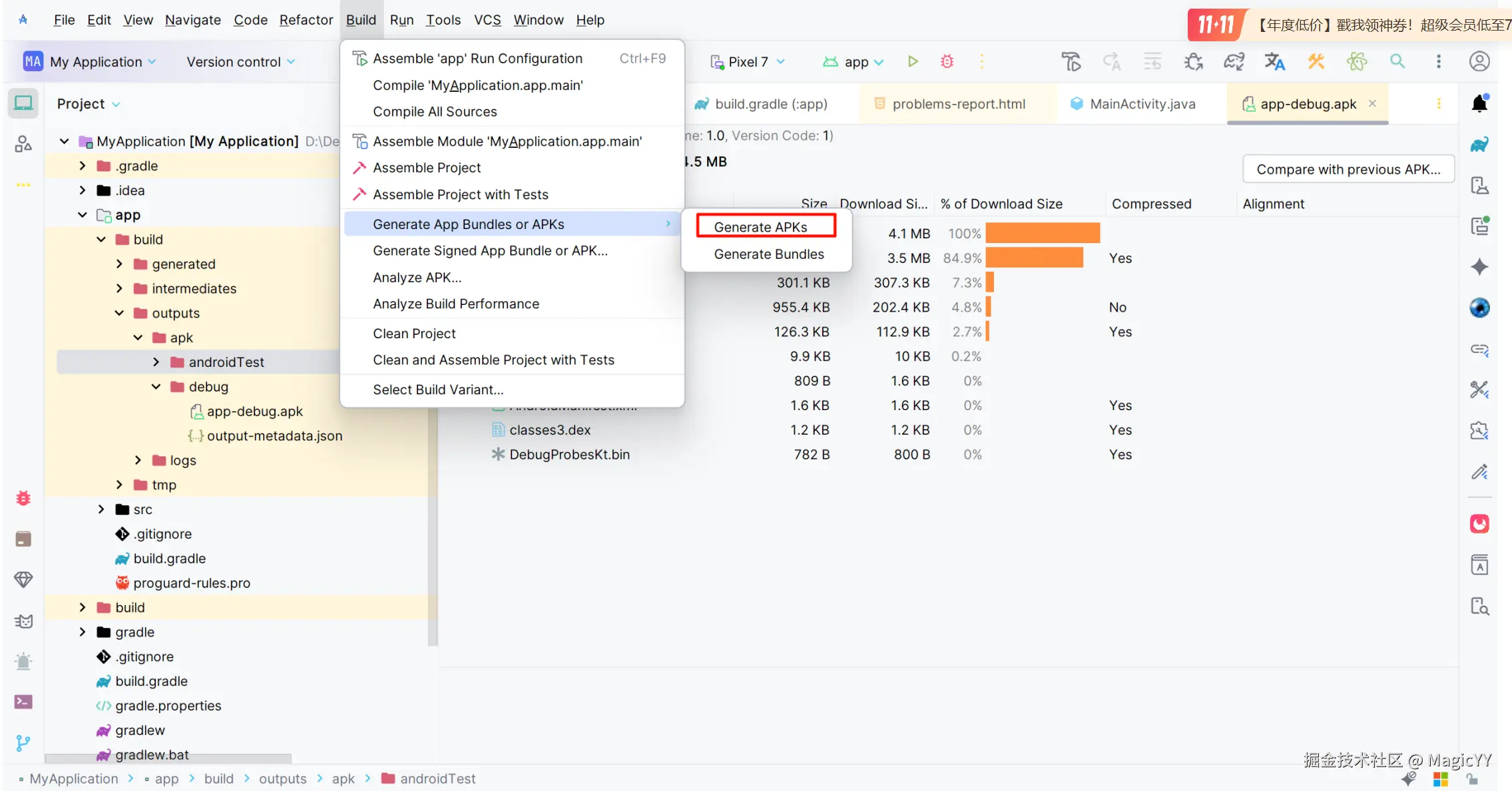
Task: Open the Logcat cat icon panel
Action: click(23, 621)
